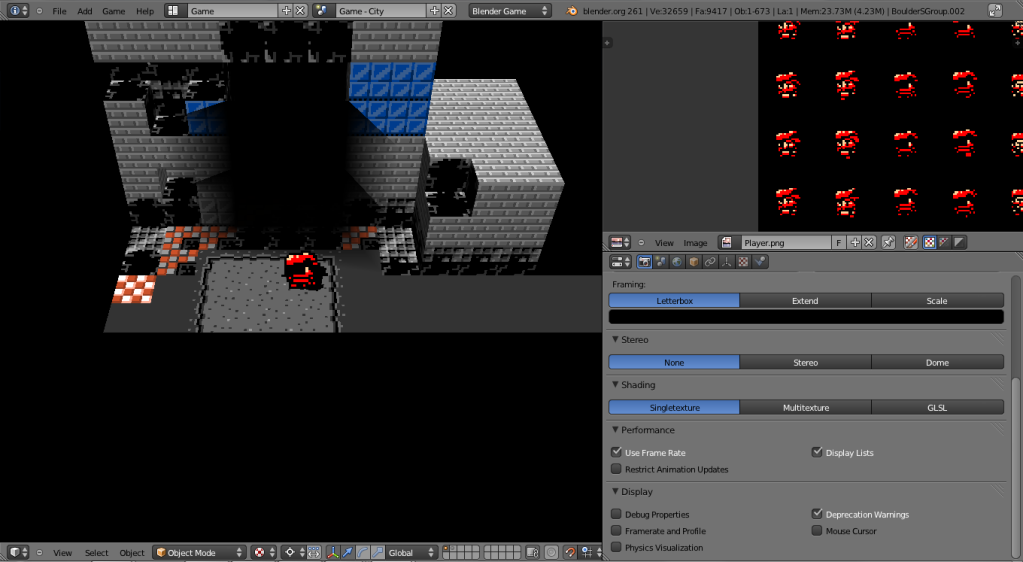
Task: Set Stereo mode to Dome
Action: pyautogui.click(x=937, y=362)
